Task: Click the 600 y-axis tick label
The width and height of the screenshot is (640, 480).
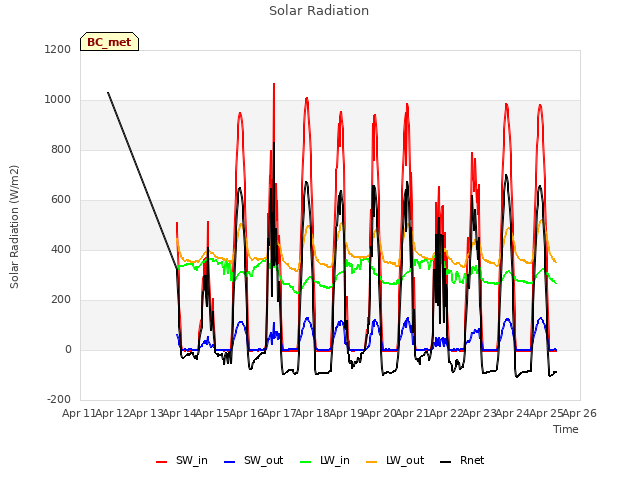Action: 61,200
